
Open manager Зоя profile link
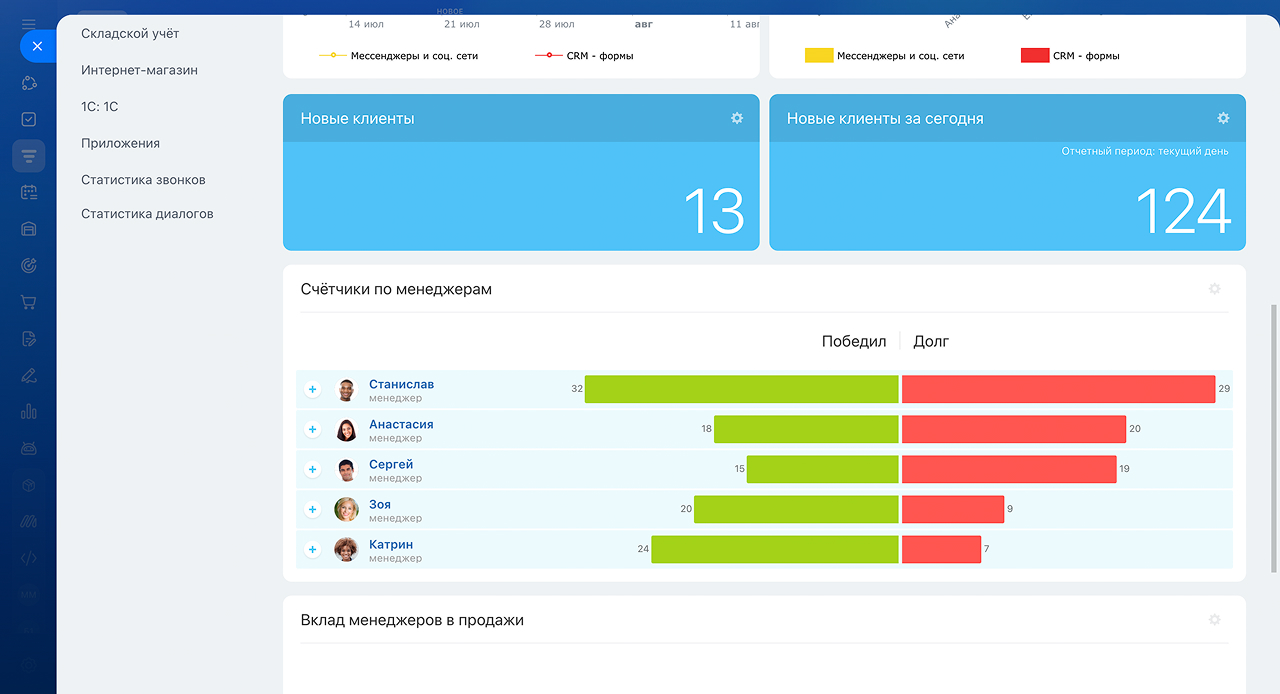(x=380, y=504)
